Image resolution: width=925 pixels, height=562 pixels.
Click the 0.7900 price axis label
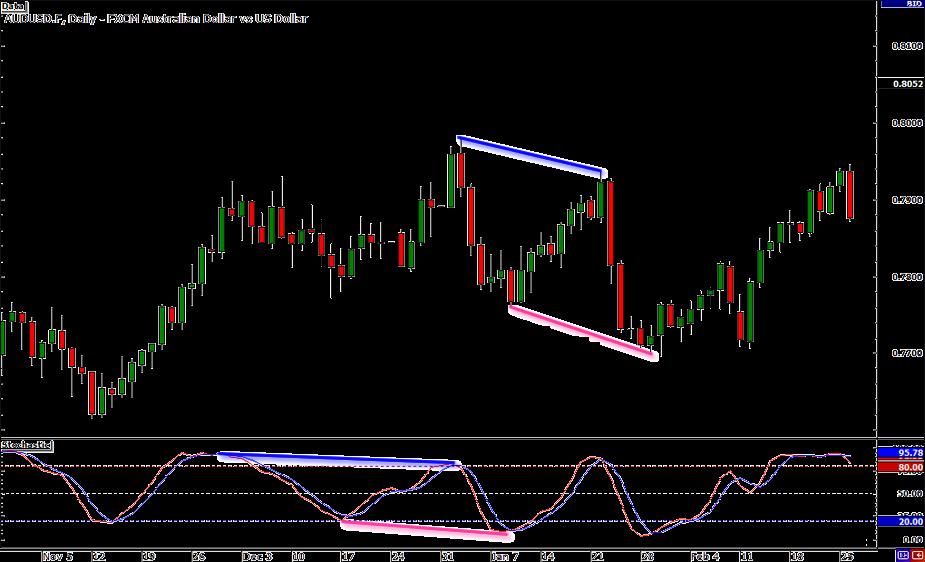click(907, 201)
